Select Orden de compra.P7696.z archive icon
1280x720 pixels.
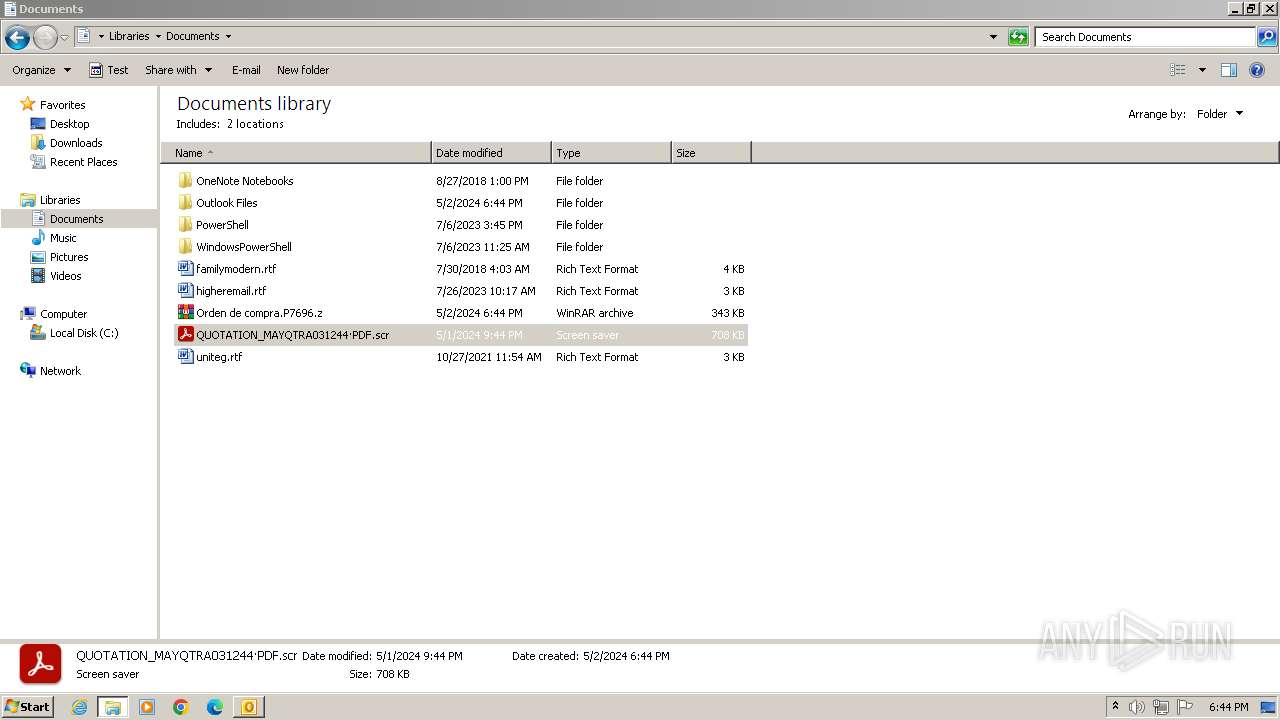pyautogui.click(x=185, y=313)
